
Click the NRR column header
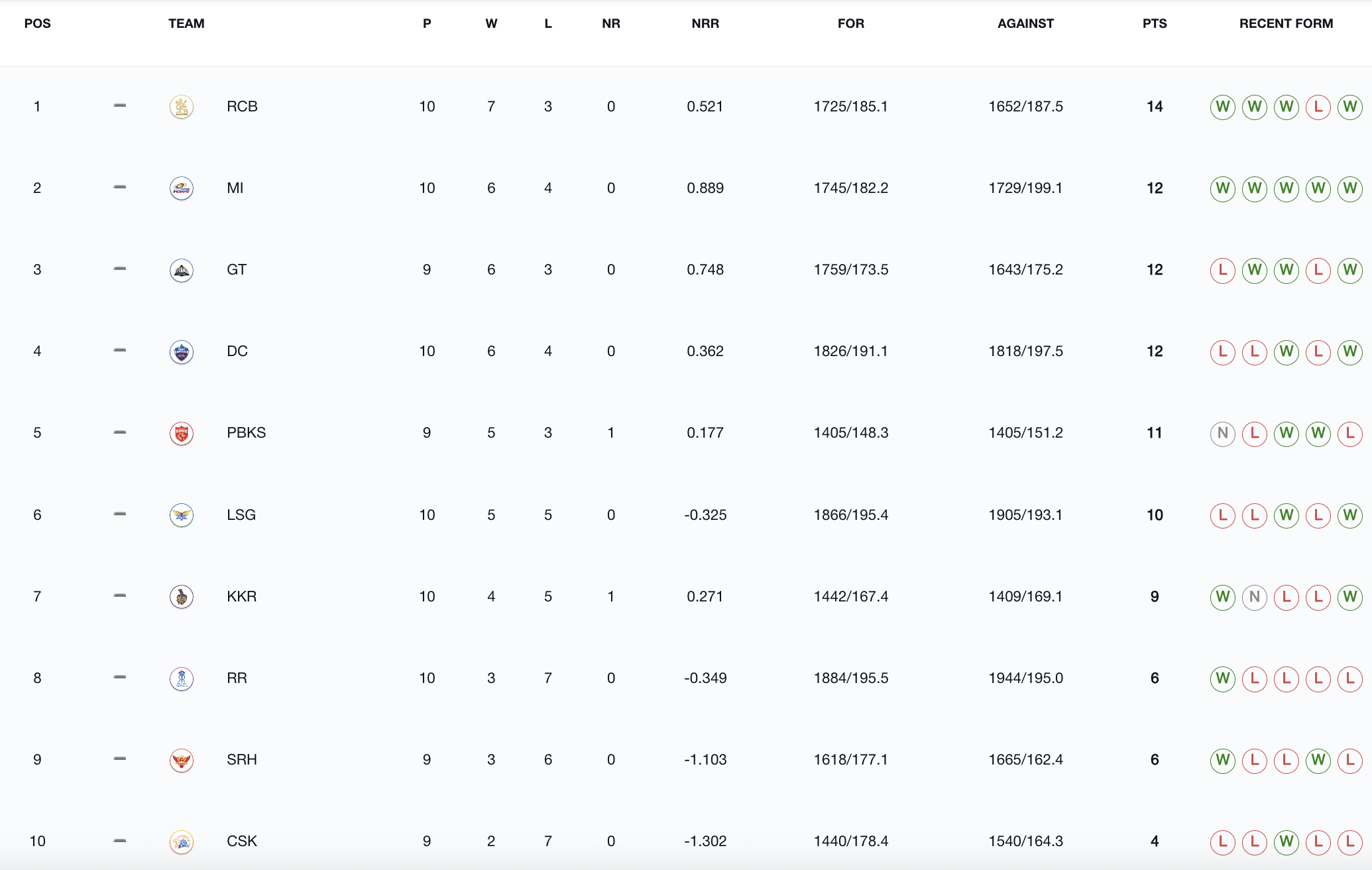(705, 23)
